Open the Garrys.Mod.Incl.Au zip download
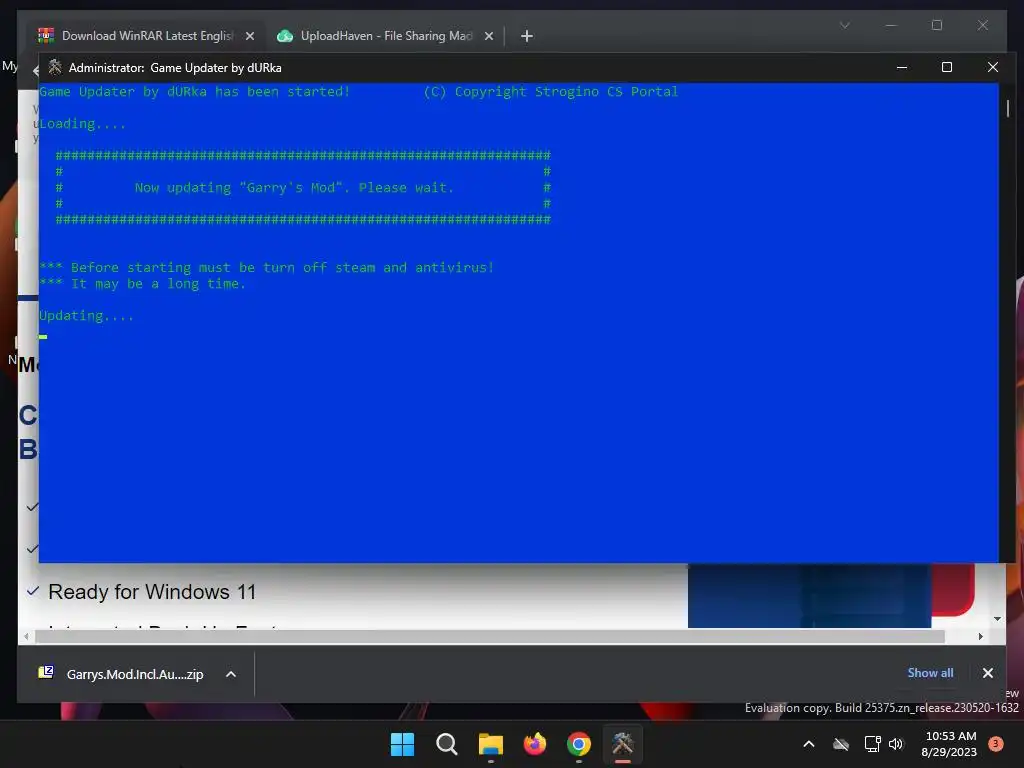Screen dimensions: 1024x768 pyautogui.click(x=135, y=674)
